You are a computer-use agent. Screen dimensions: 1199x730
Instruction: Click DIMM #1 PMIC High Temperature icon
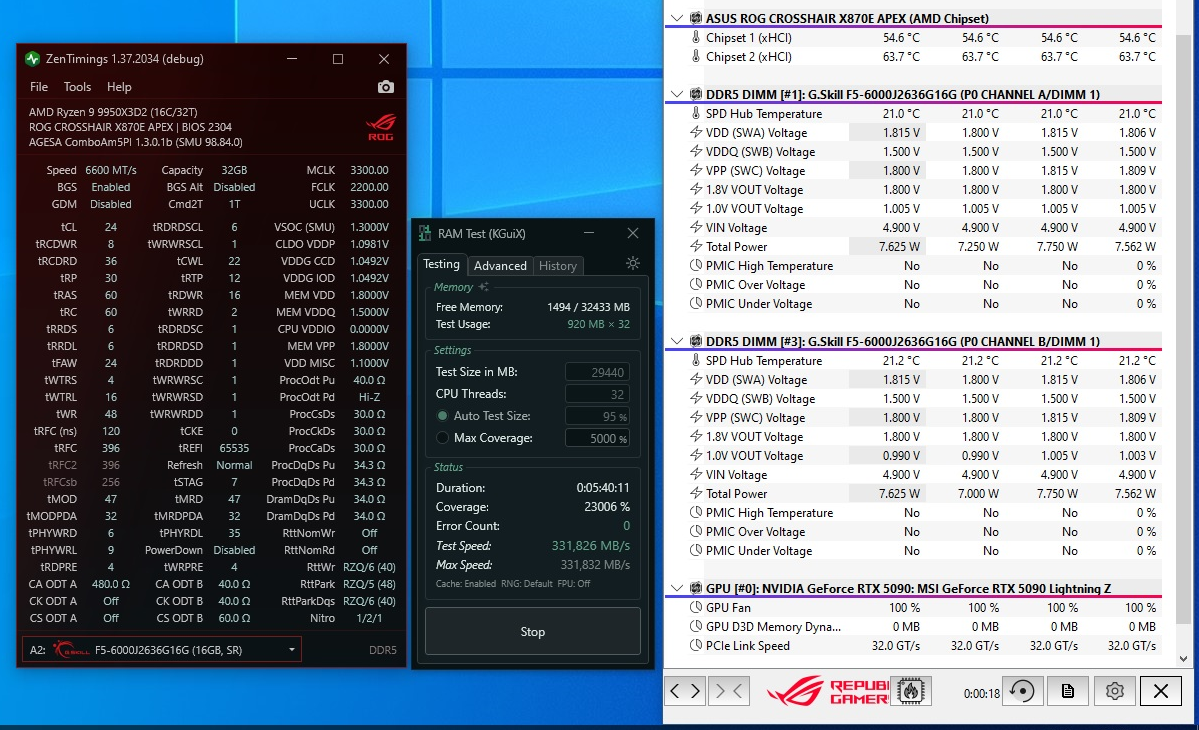pyautogui.click(x=696, y=265)
